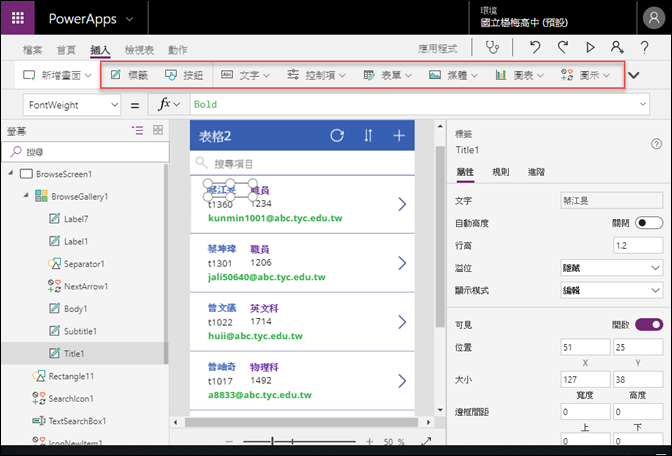This screenshot has width=672, height=456.
Task: Open the 媒體 media dropdown
Action: pyautogui.click(x=453, y=75)
